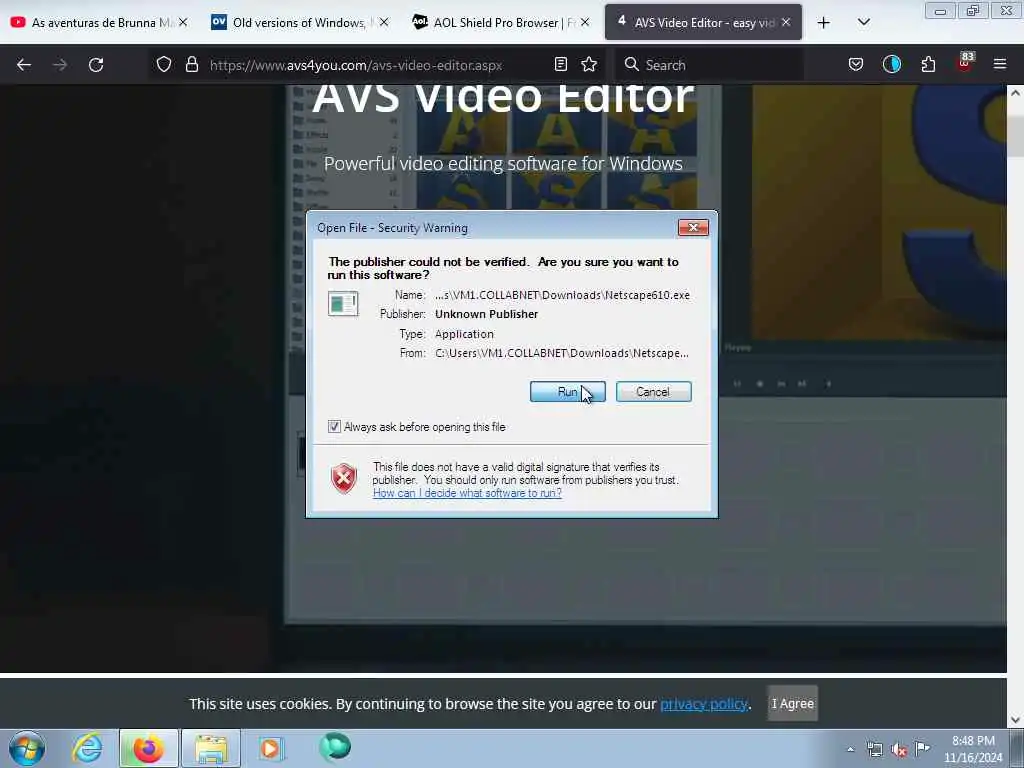The height and width of the screenshot is (768, 1024).
Task: Open a new browser tab
Action: tap(824, 23)
